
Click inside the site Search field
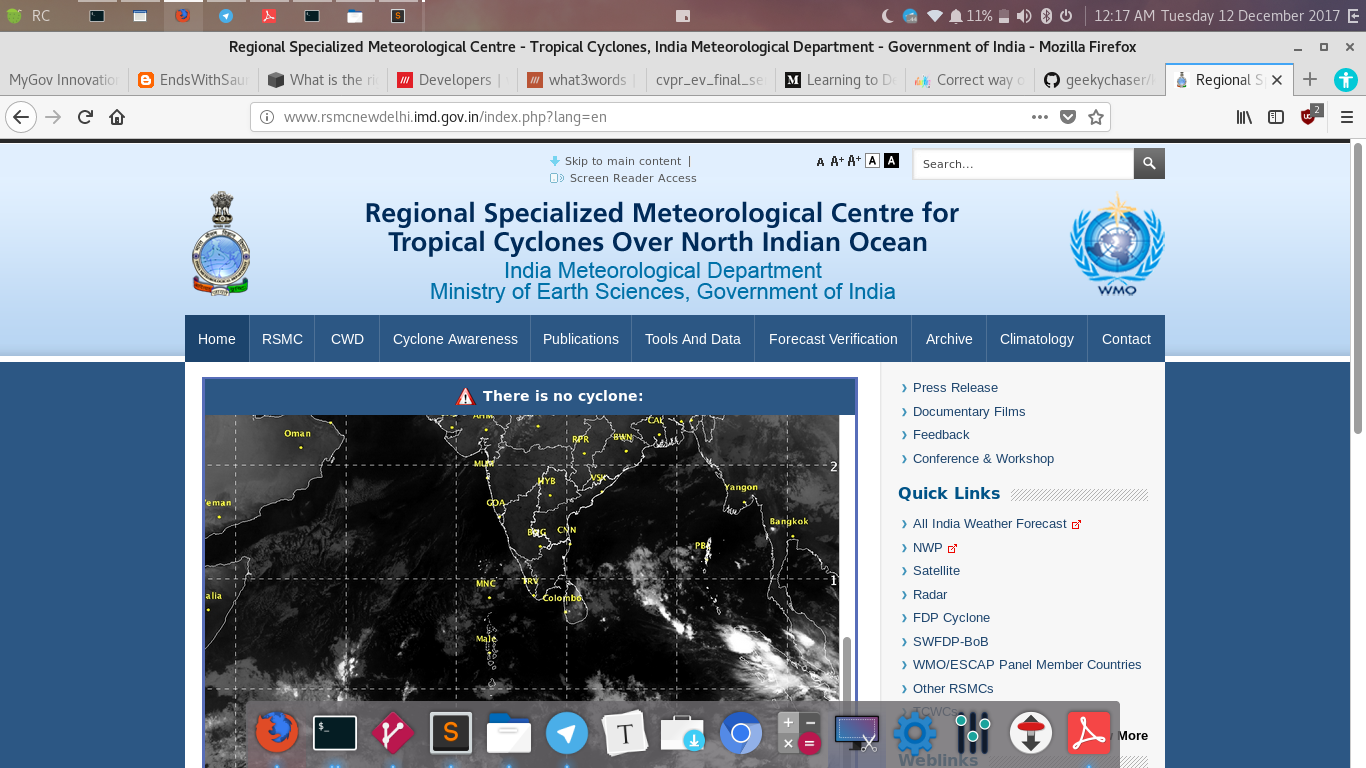point(1023,164)
